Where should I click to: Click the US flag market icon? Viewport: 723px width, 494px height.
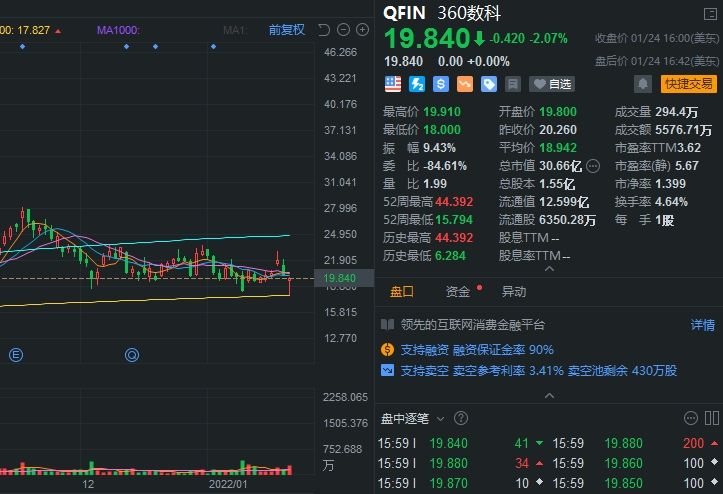click(x=392, y=84)
